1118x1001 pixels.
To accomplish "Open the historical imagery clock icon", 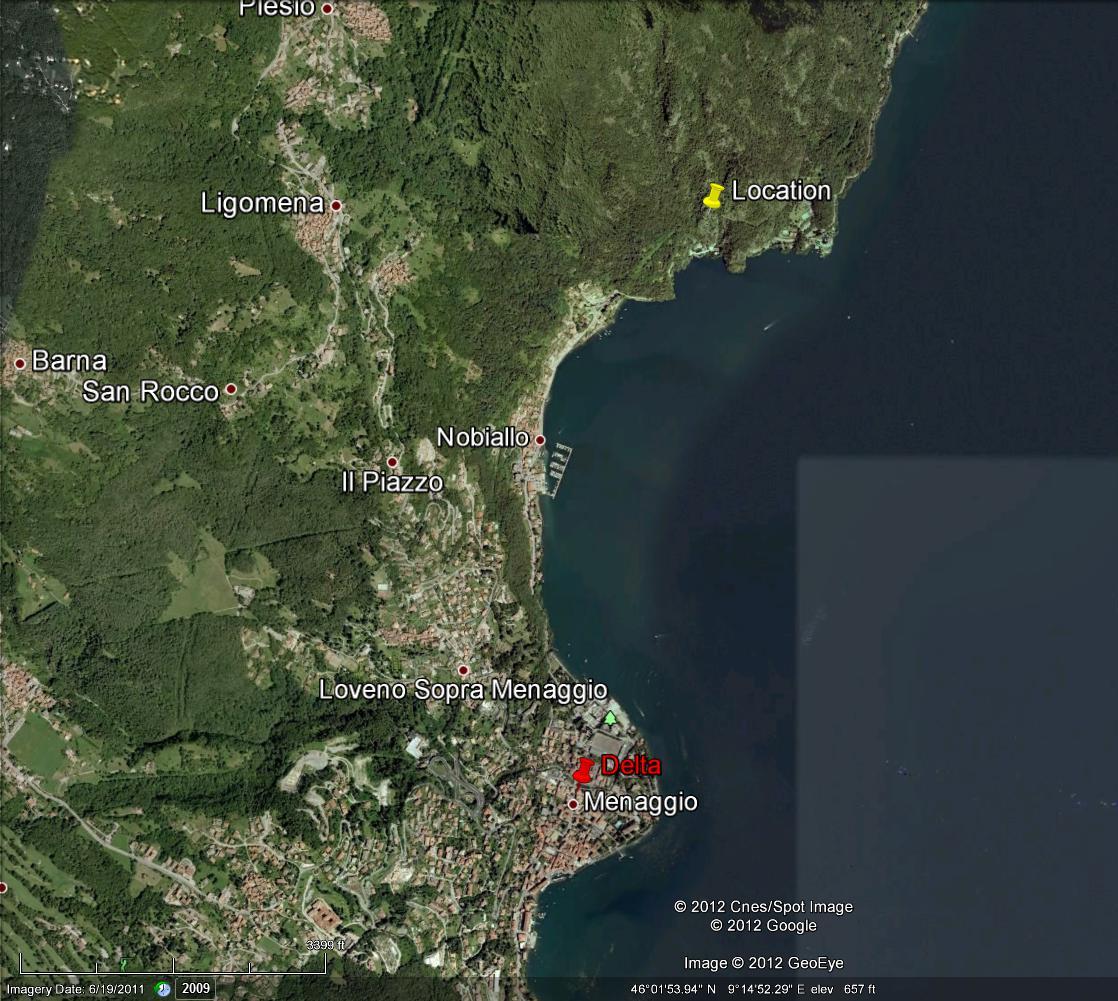I will [x=163, y=989].
